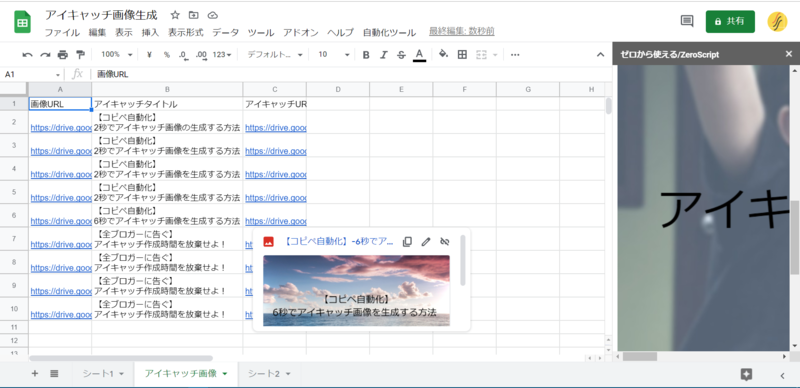Screen dimensions: 800x388
Task: Switch to the シート2 tab
Action: pyautogui.click(x=264, y=374)
